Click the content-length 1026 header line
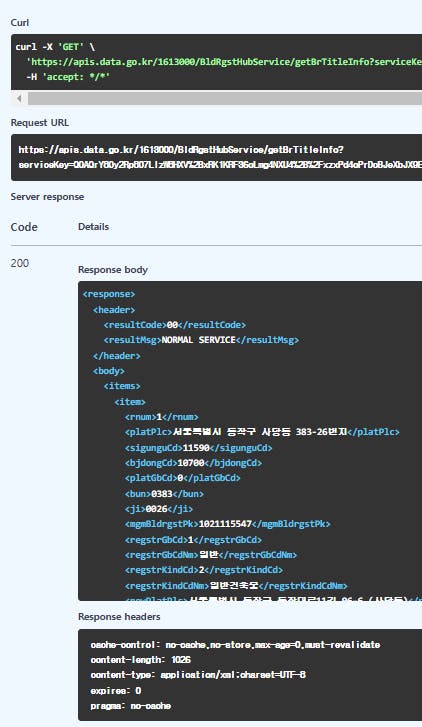The image size is (422, 727). [141, 660]
